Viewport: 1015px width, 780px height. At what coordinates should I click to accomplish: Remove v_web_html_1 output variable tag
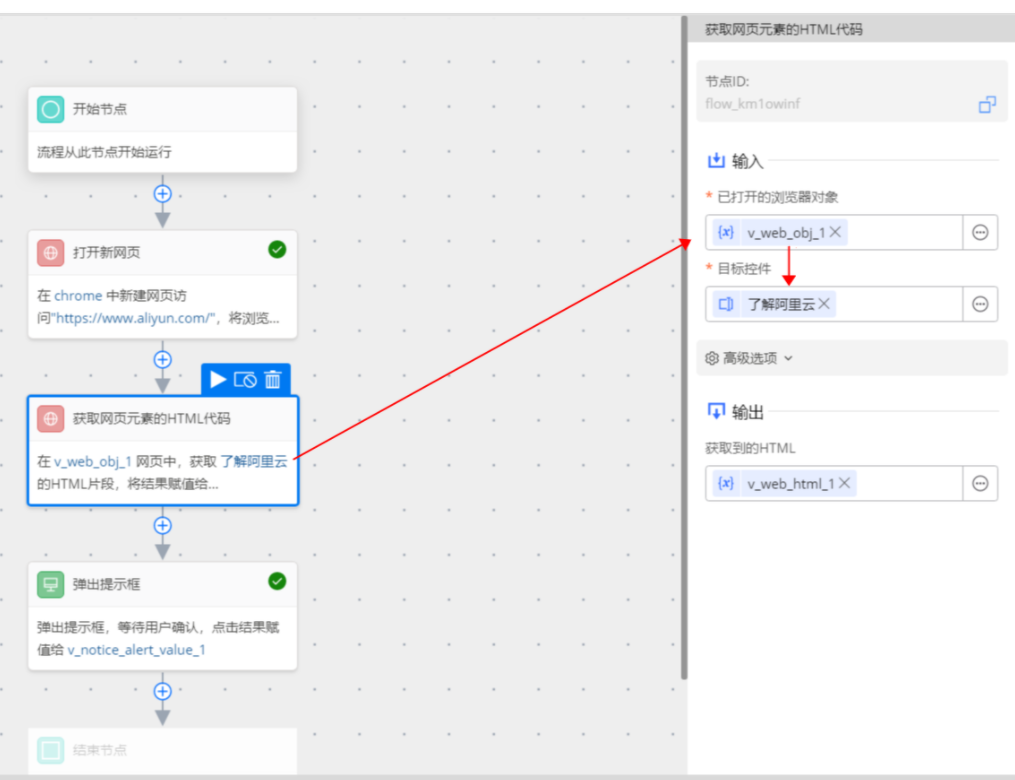[x=845, y=483]
